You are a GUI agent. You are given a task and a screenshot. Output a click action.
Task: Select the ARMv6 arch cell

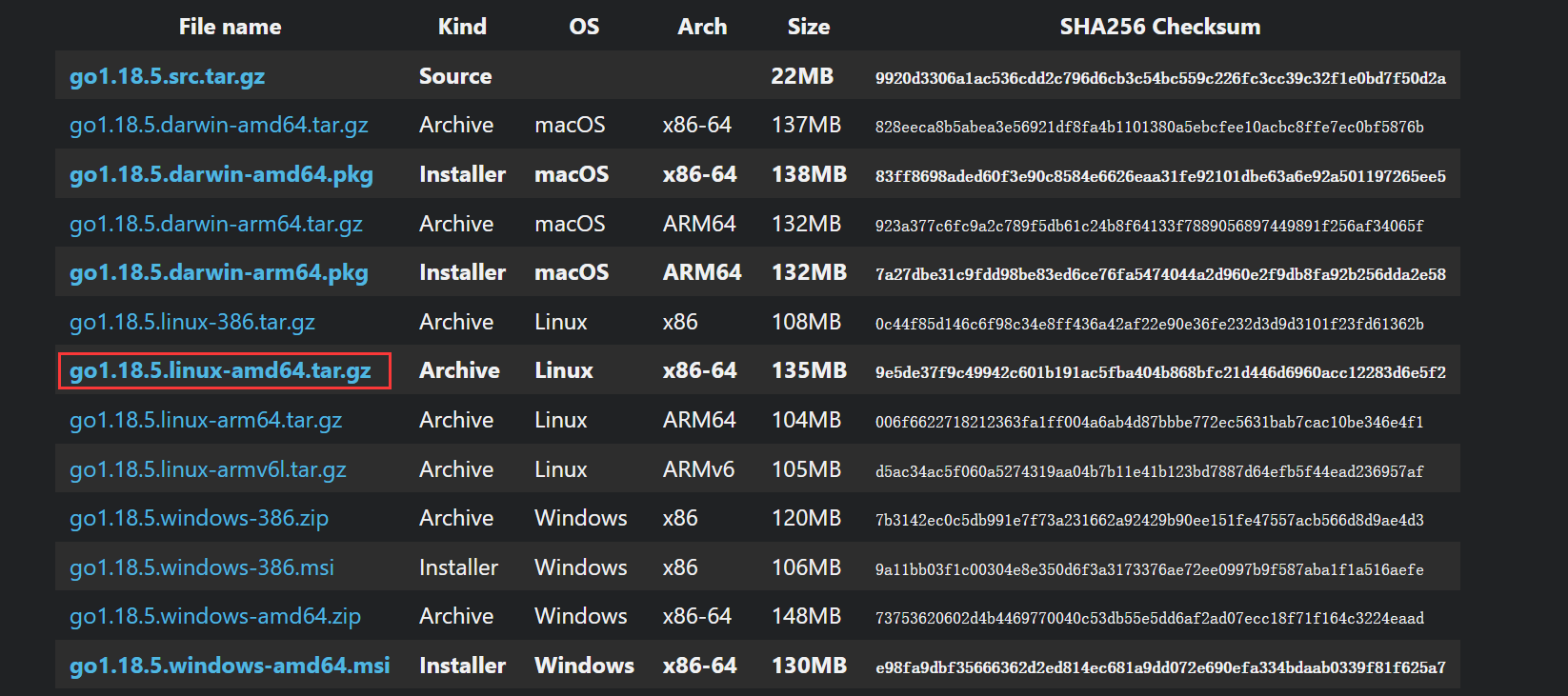tap(698, 469)
